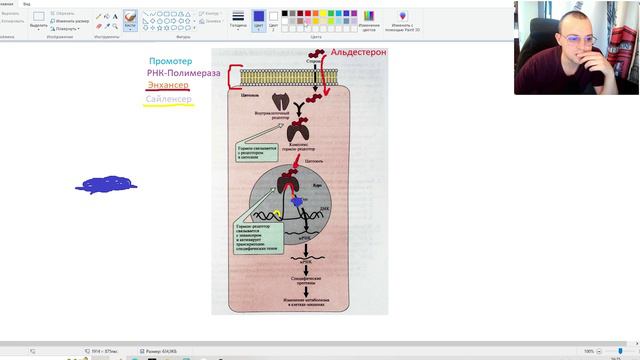This screenshot has height=360, width=640.
Task: Open the Rotate (Повернуть) dropdown
Action: 65,29
